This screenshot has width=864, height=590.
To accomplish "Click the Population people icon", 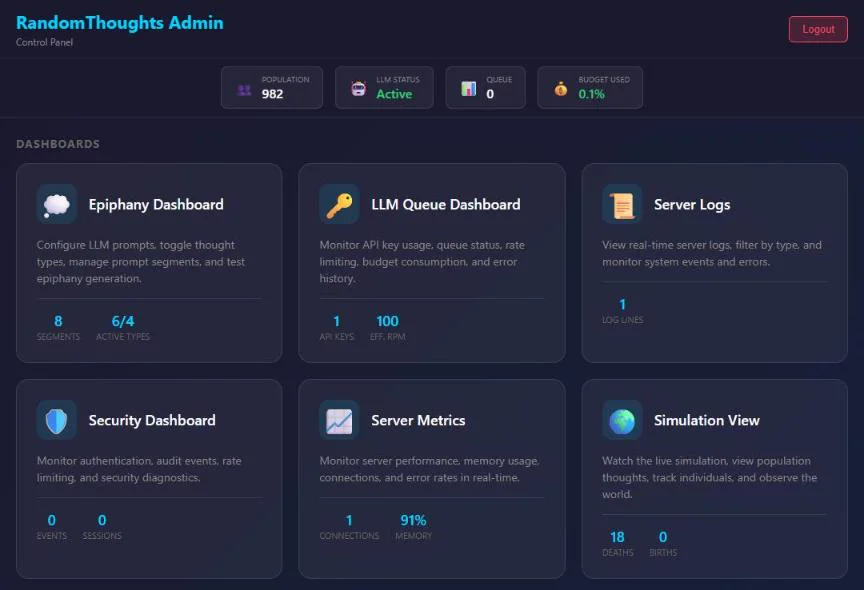I will pyautogui.click(x=244, y=89).
